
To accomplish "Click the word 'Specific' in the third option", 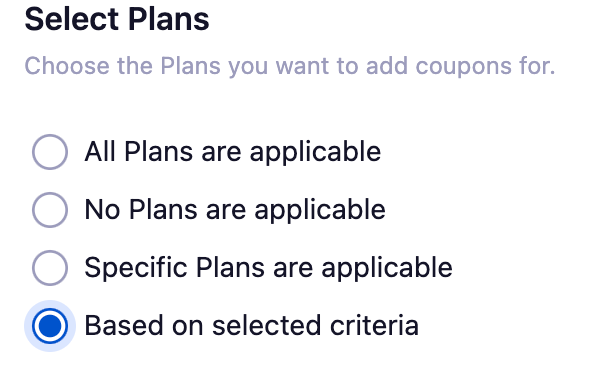I will point(136,268).
